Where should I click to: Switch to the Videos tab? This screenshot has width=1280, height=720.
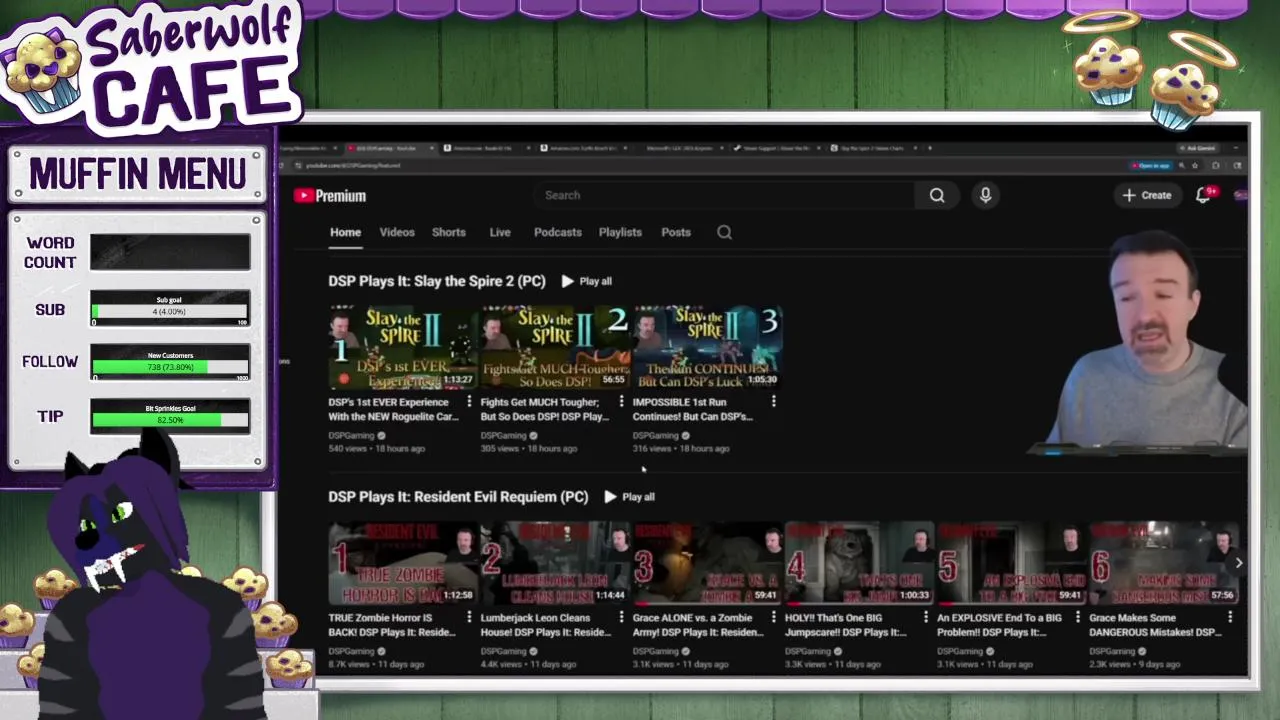pyautogui.click(x=397, y=232)
